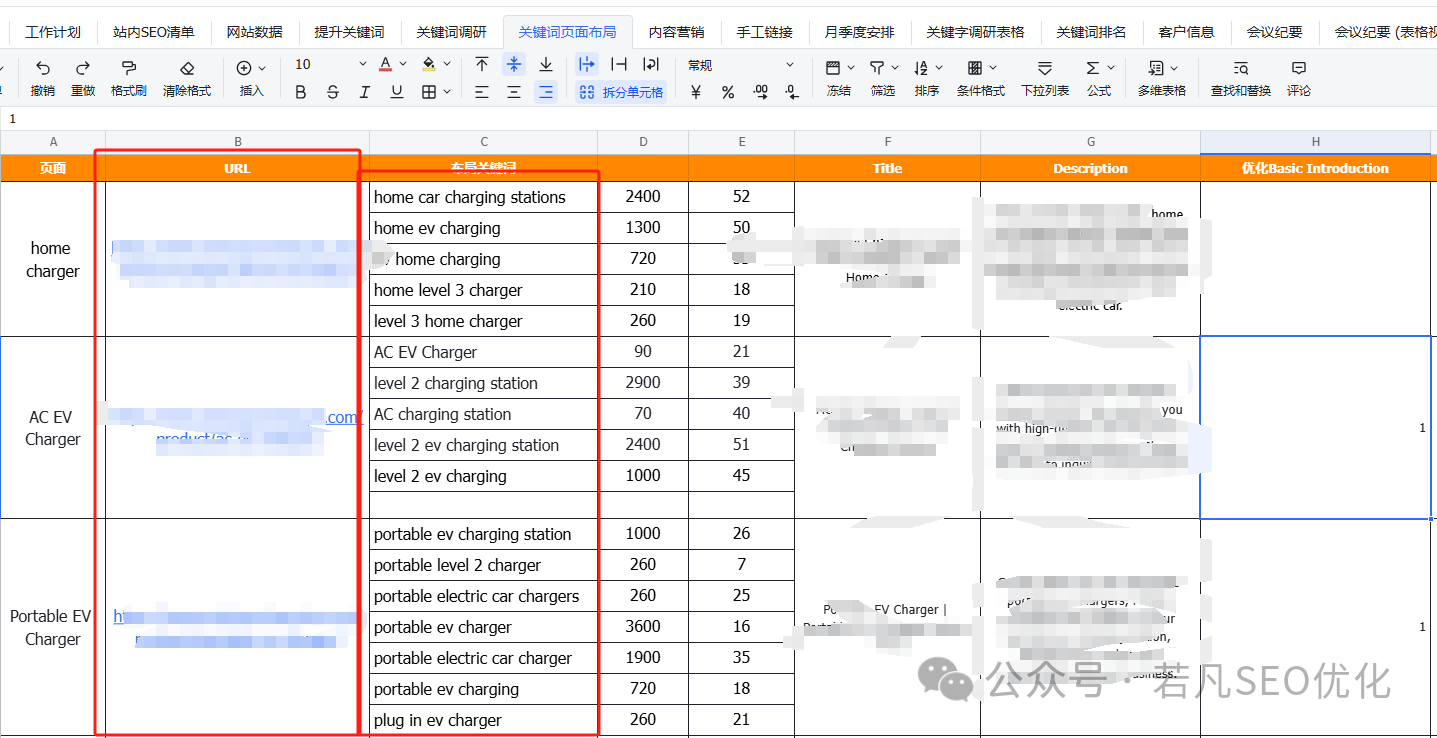The image size is (1437, 738).
Task: Center text horizontally
Action: (514, 92)
